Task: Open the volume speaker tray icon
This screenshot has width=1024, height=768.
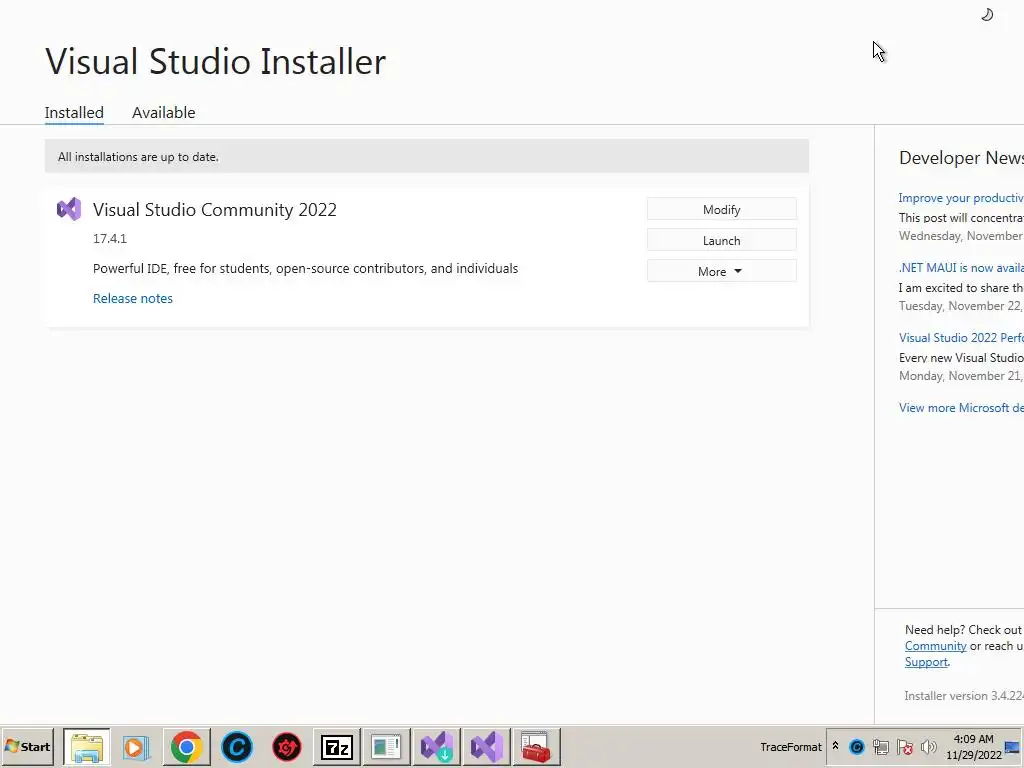Action: 928,746
